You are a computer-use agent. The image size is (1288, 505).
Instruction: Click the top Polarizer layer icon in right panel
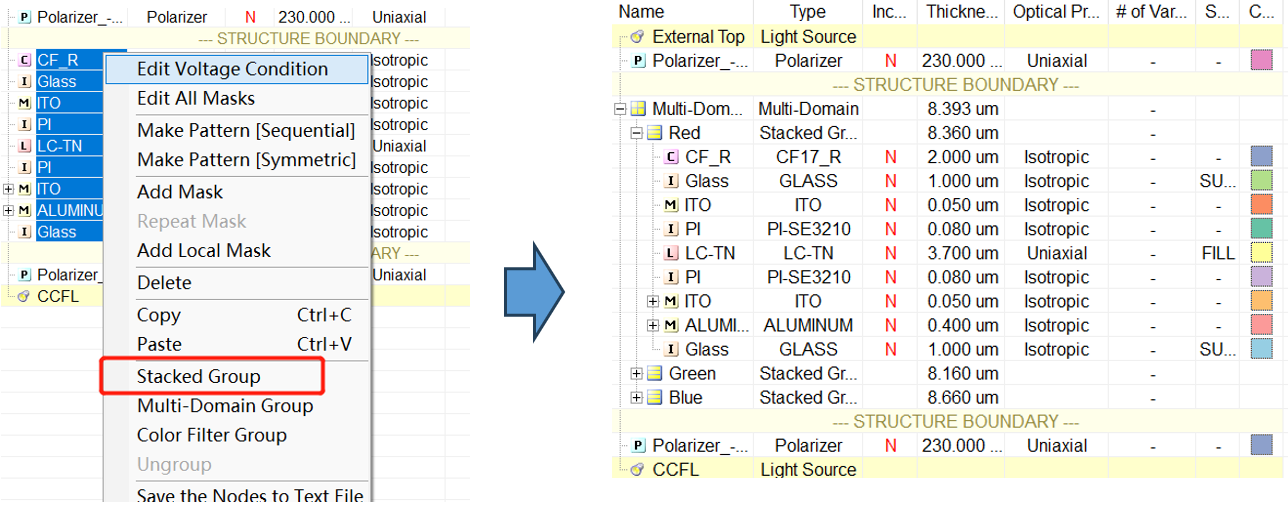coord(638,61)
